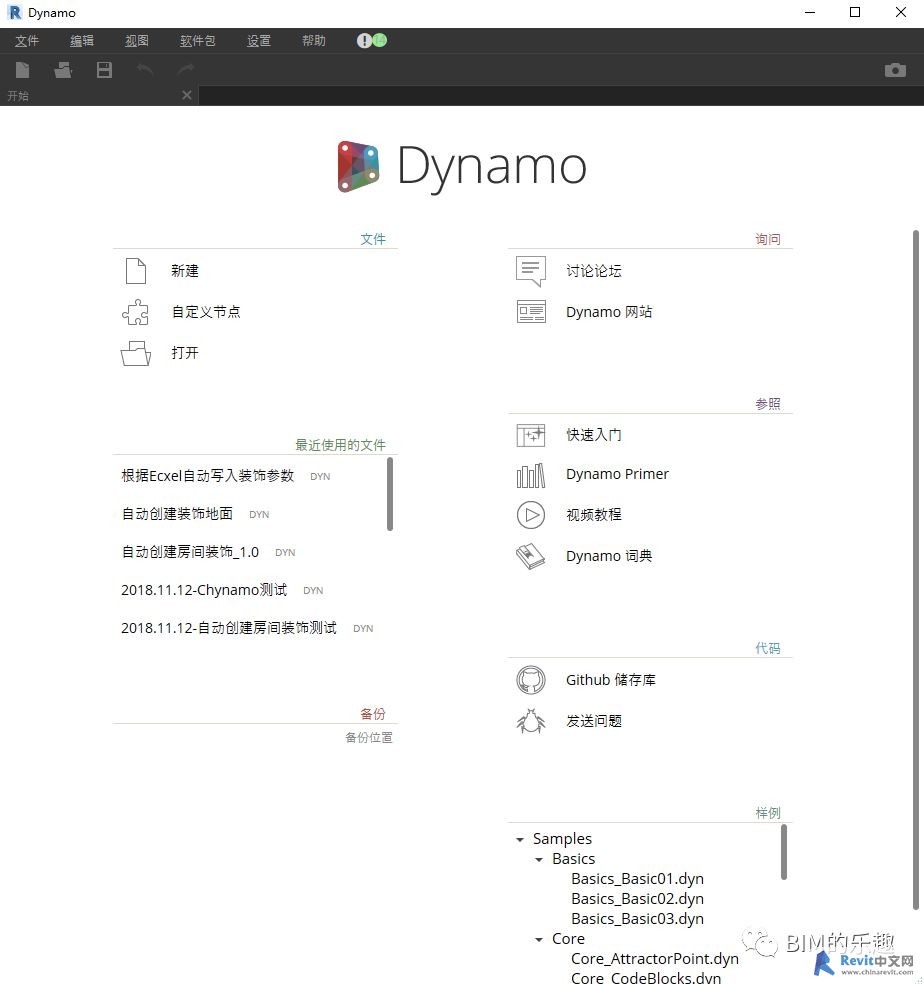The width and height of the screenshot is (924, 984).
Task: Open the Github 储存库 icon
Action: (x=531, y=680)
